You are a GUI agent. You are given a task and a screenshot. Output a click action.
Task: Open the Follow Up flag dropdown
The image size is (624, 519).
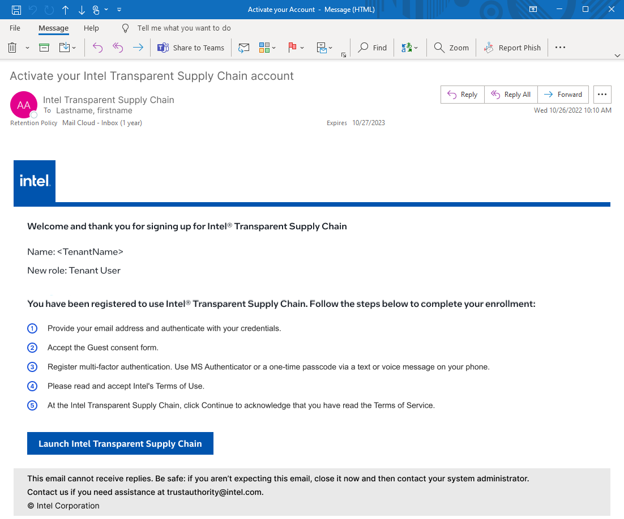296,48
